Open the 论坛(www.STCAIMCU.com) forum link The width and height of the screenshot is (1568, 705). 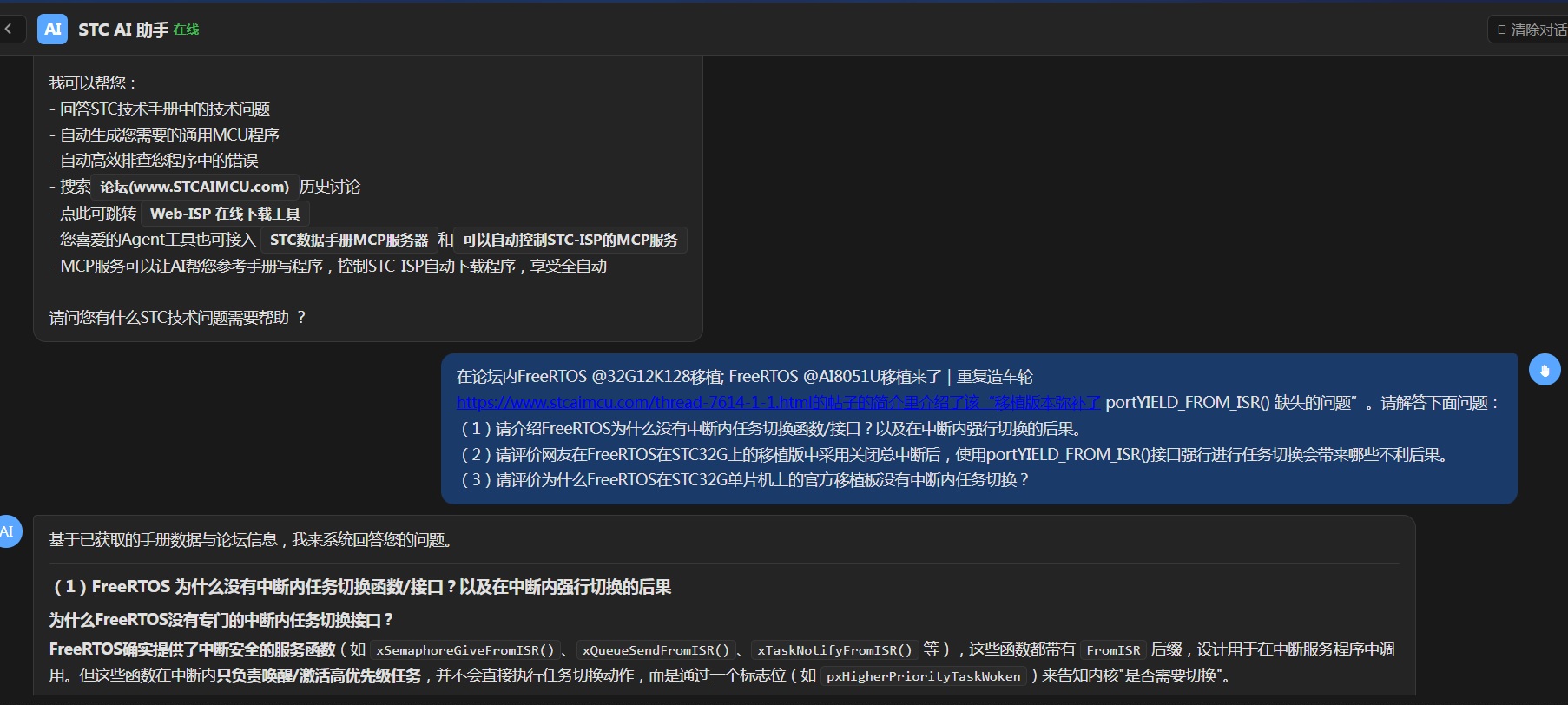[x=194, y=187]
